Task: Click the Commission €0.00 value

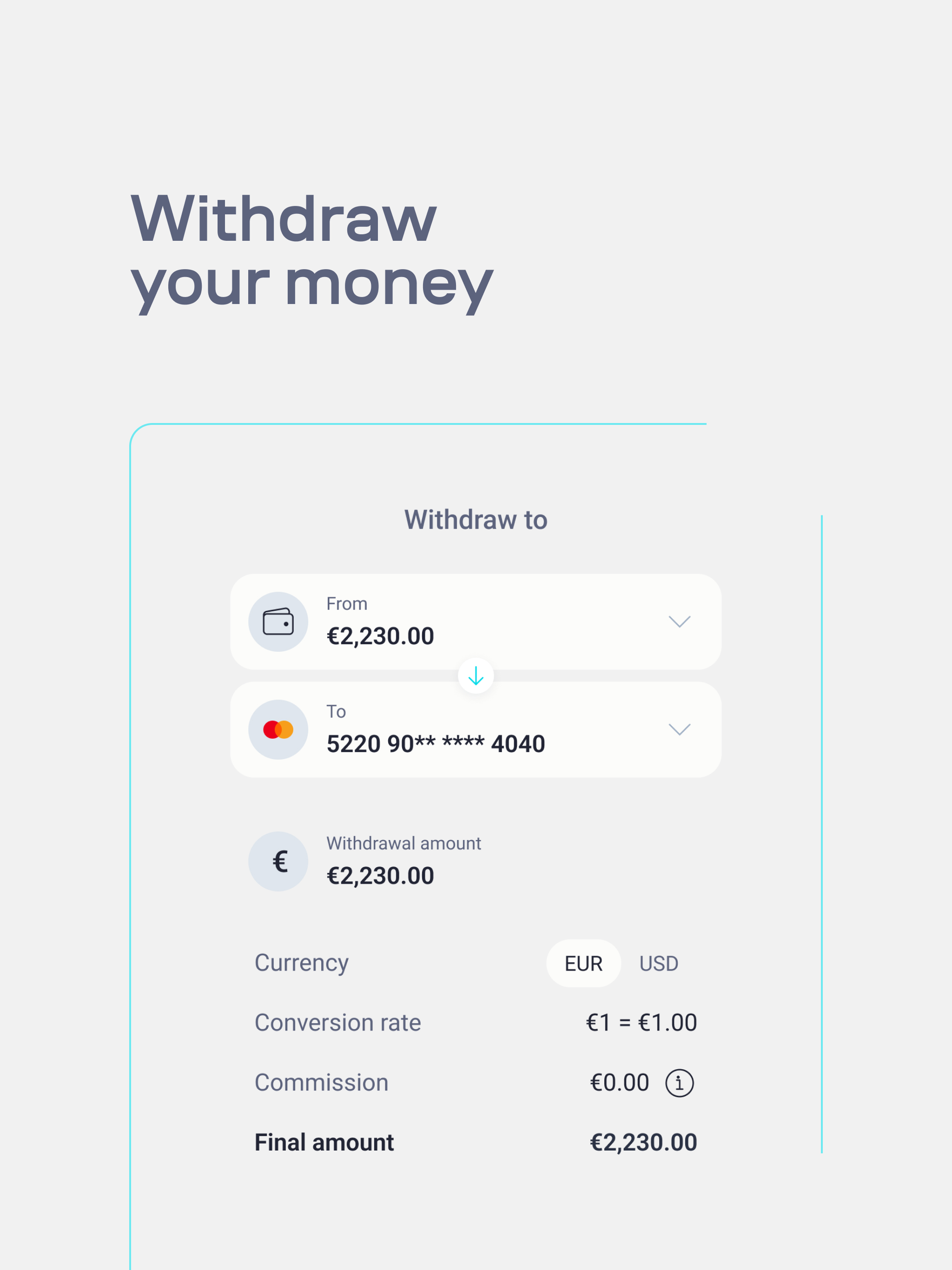Action: tap(619, 1083)
